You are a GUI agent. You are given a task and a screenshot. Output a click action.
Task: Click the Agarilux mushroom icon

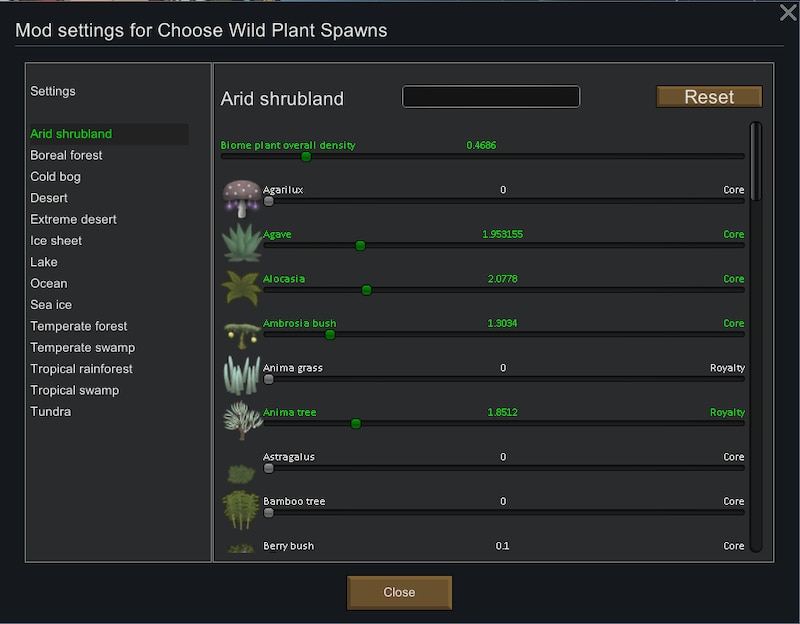point(242,198)
